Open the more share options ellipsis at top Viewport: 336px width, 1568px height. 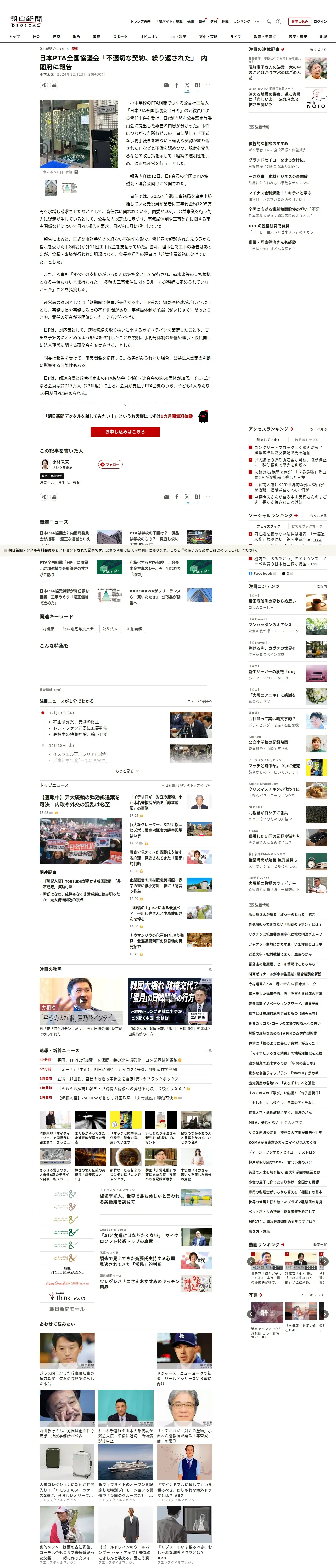point(208,85)
